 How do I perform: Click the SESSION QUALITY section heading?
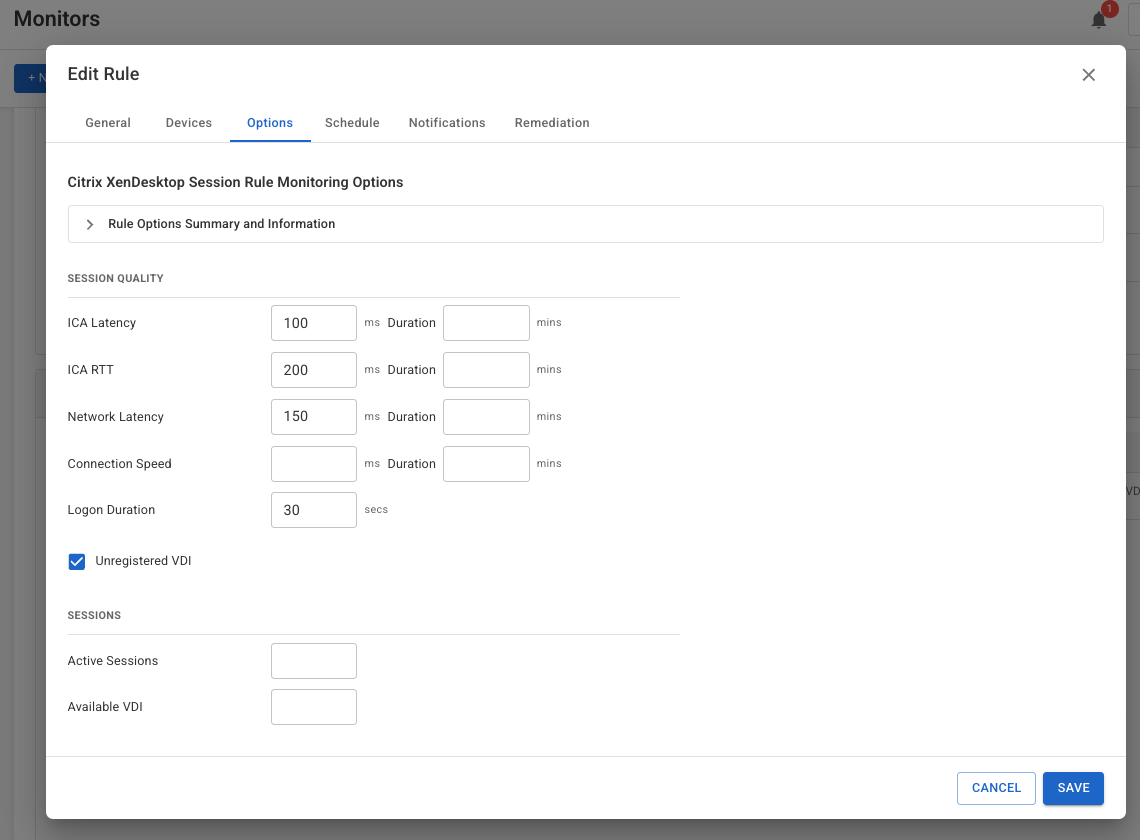point(116,279)
